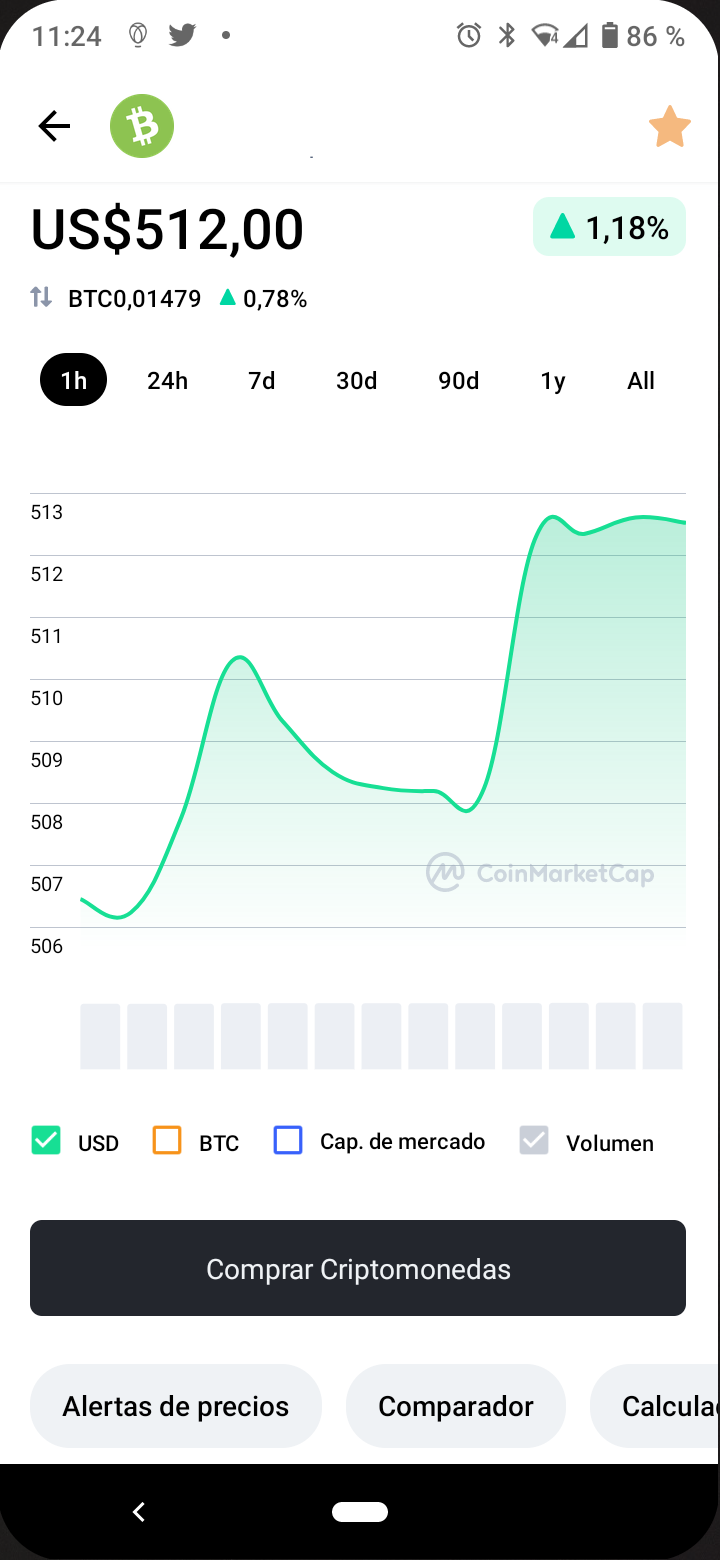Tap the green Bitcoin Cash logo
This screenshot has height=1560, width=720.
(x=142, y=126)
